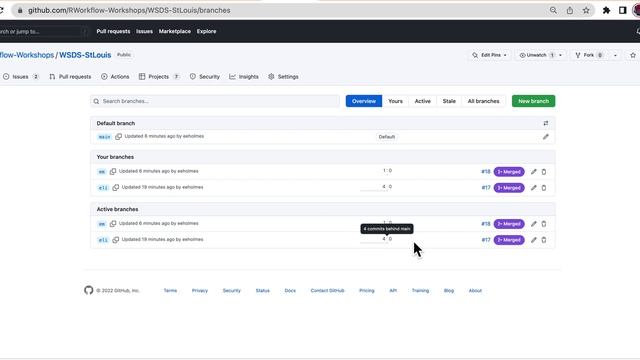Screen dimensions: 640x360
Task: Open pull request #18 under Active branches
Action: (x=486, y=224)
